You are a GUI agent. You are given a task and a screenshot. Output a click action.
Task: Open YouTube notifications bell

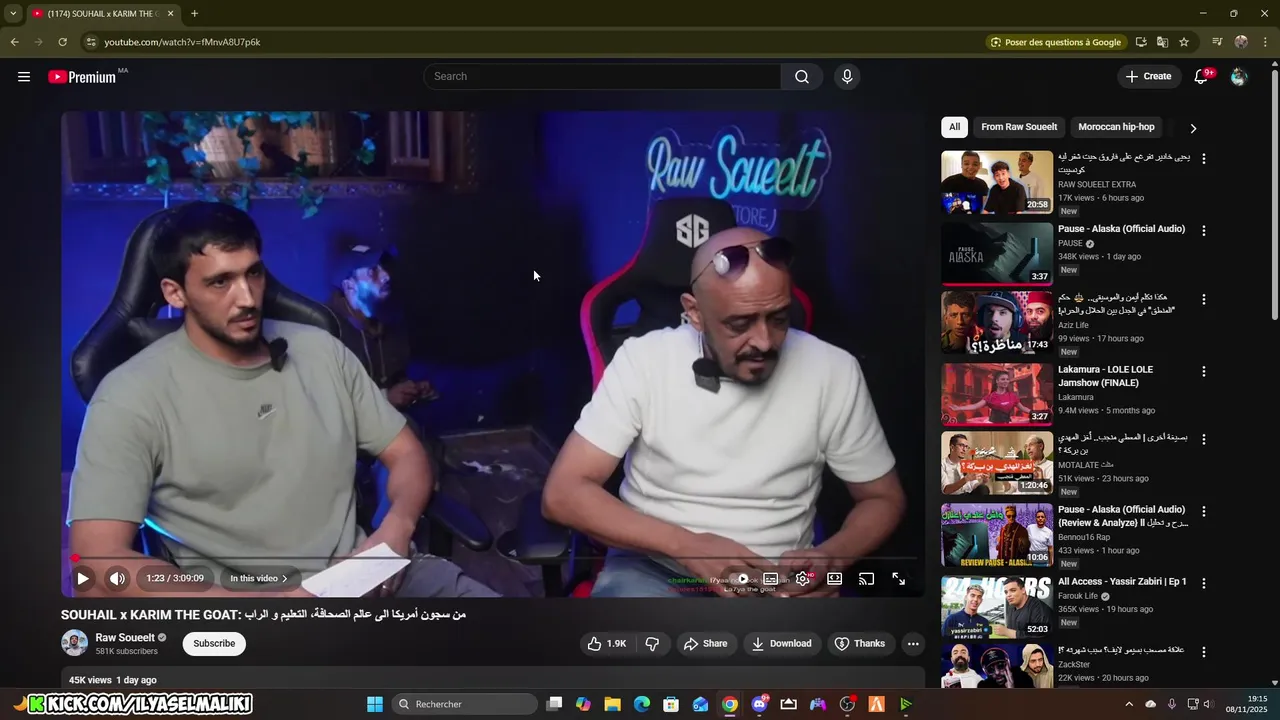click(1201, 77)
